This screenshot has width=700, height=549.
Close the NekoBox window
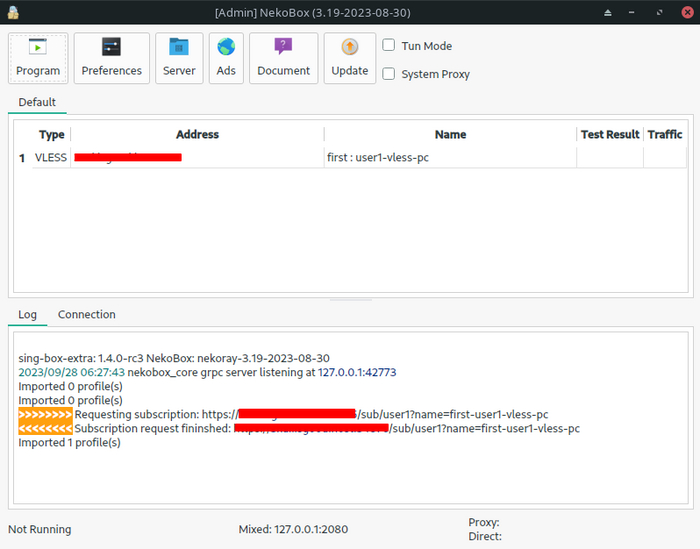click(688, 12)
